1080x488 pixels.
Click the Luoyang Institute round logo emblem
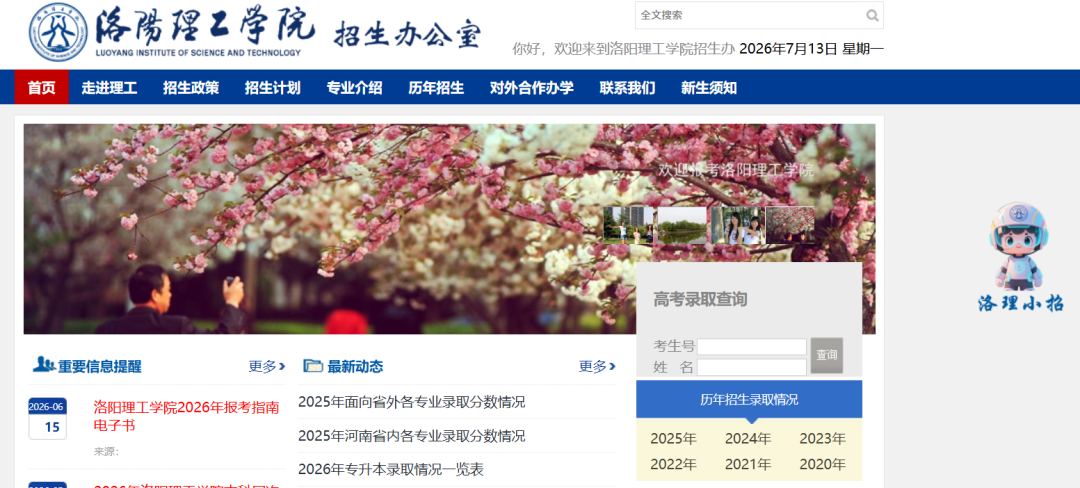click(59, 32)
